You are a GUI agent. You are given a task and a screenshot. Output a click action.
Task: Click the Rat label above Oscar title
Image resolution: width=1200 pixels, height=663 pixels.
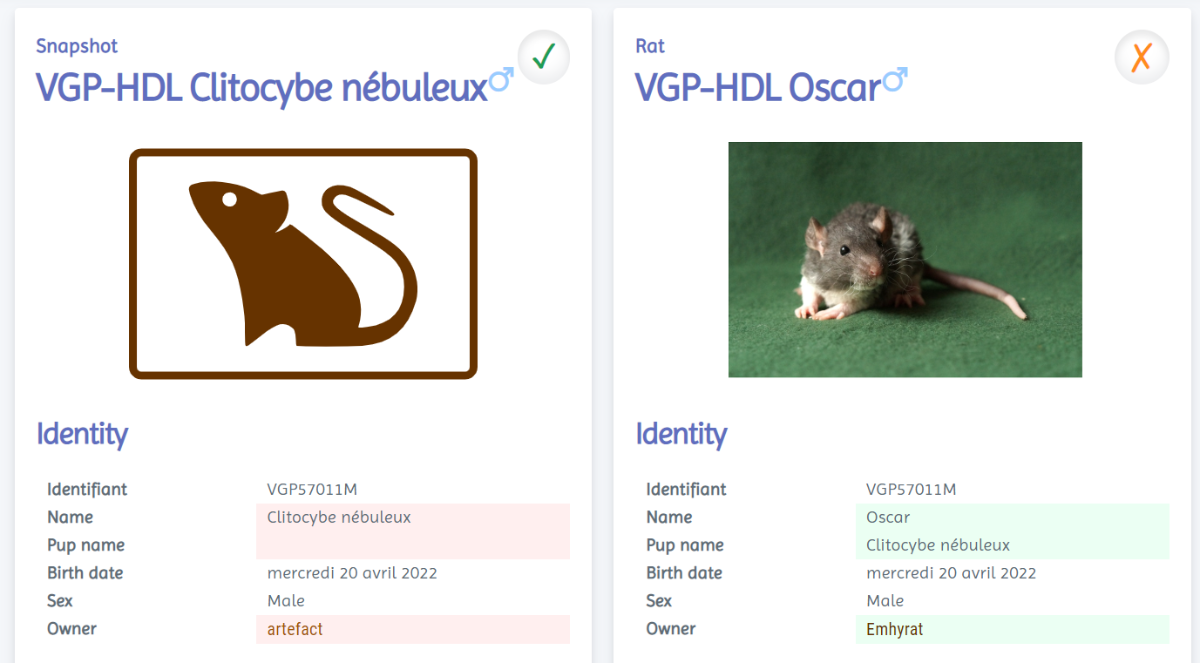pos(650,46)
